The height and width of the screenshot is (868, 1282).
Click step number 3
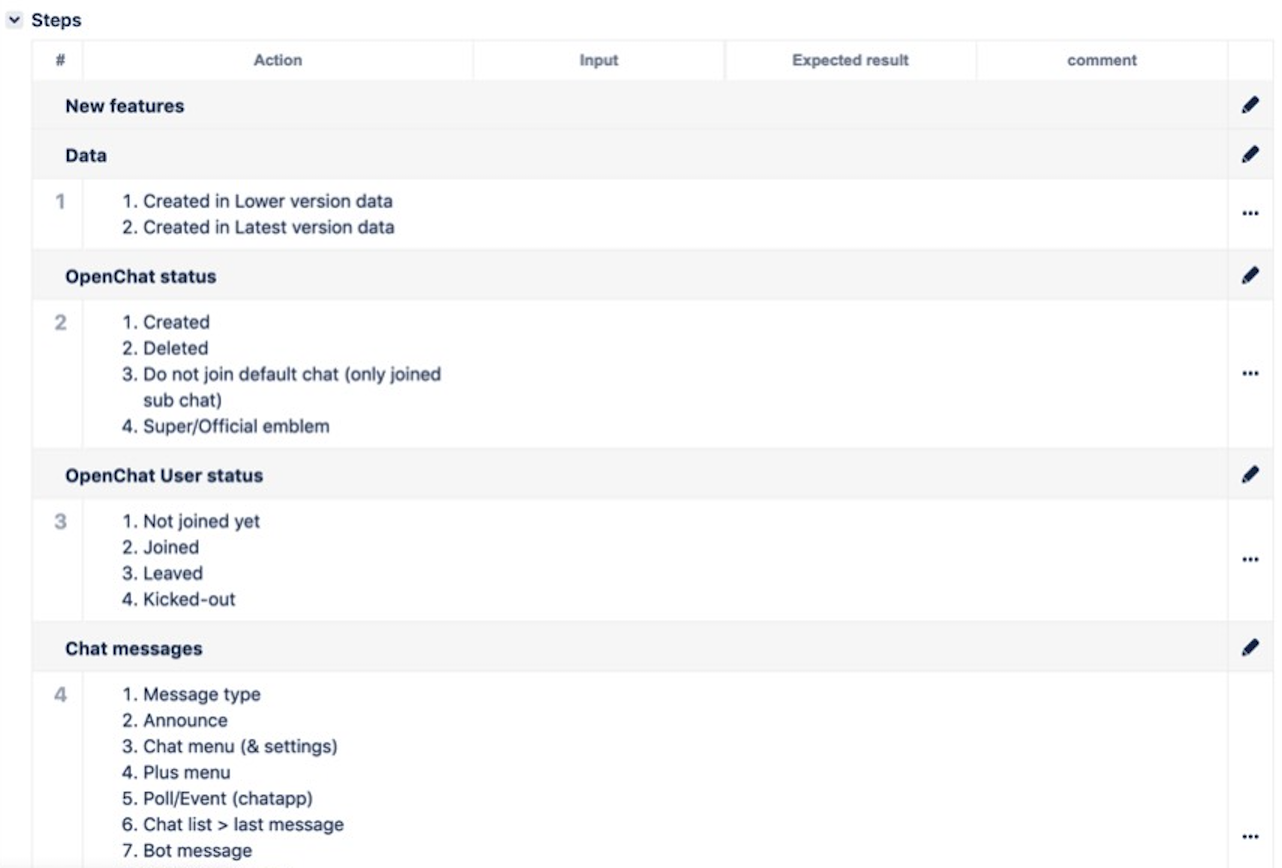60,522
